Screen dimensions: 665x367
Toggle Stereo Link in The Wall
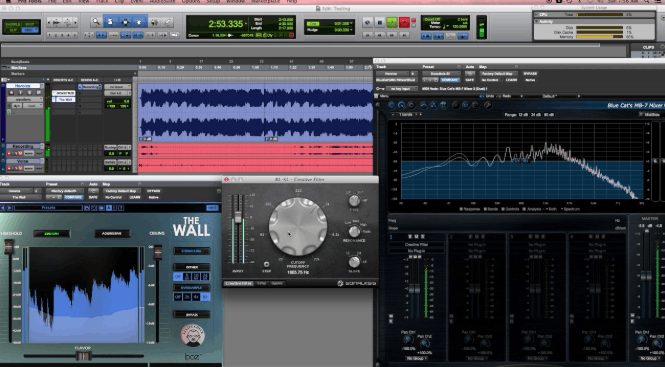[x=191, y=251]
